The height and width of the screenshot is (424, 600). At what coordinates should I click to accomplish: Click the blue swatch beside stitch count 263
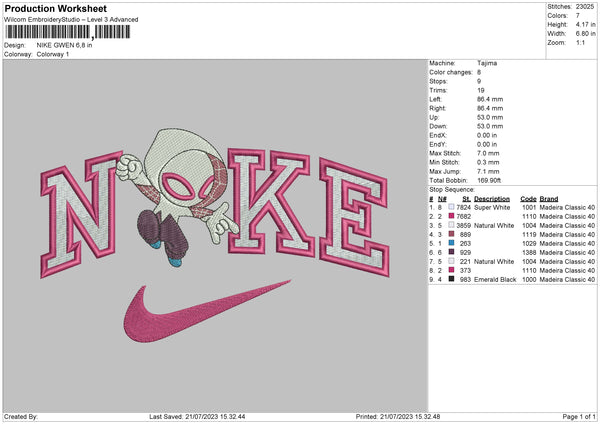coord(452,243)
